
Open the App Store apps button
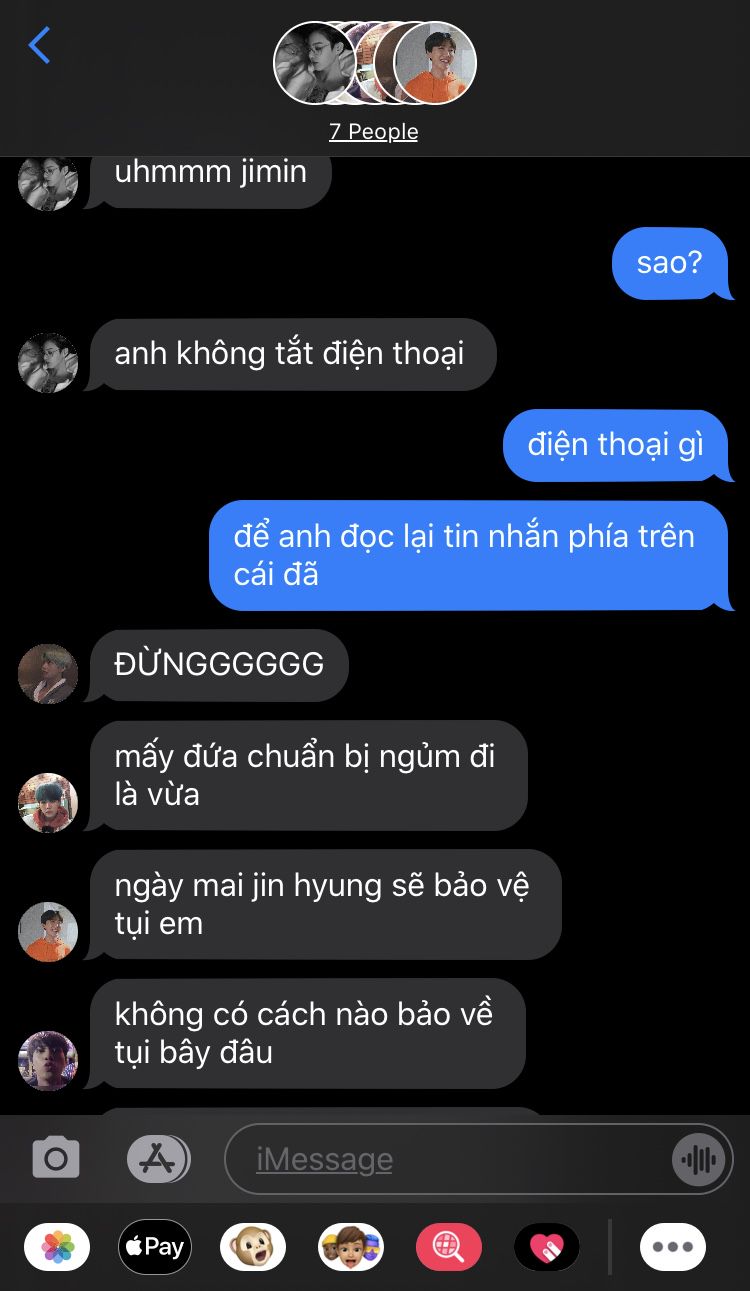pyautogui.click(x=159, y=1159)
